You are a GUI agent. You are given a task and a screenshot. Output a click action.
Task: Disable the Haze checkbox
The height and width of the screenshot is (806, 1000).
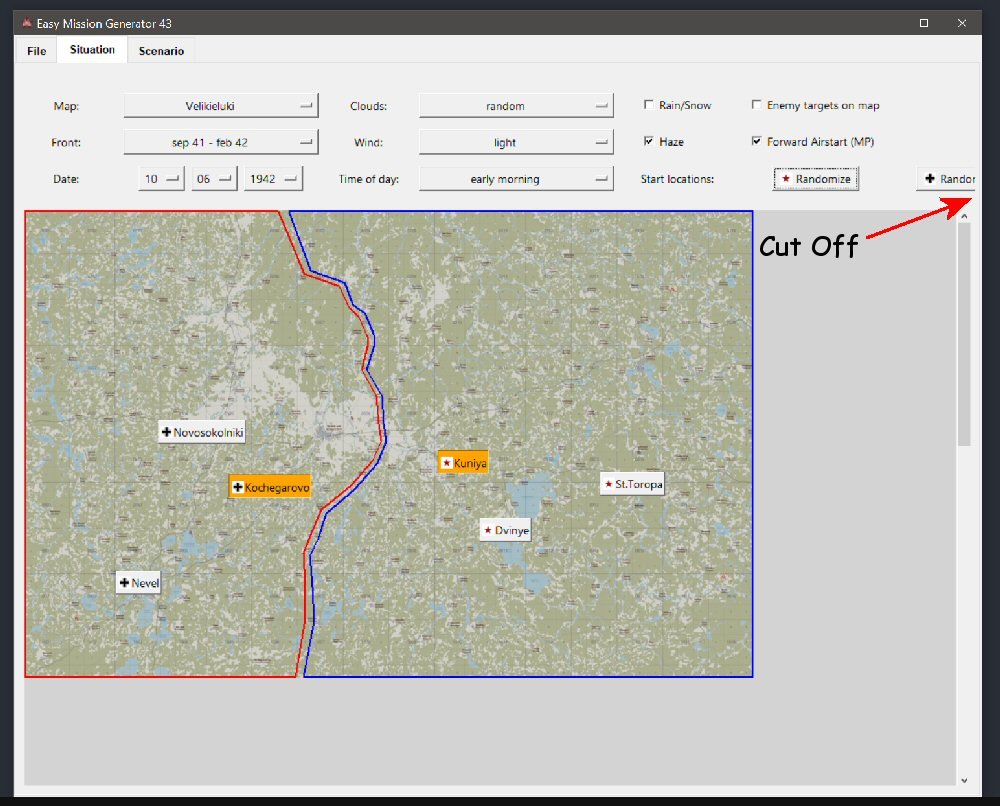point(650,142)
